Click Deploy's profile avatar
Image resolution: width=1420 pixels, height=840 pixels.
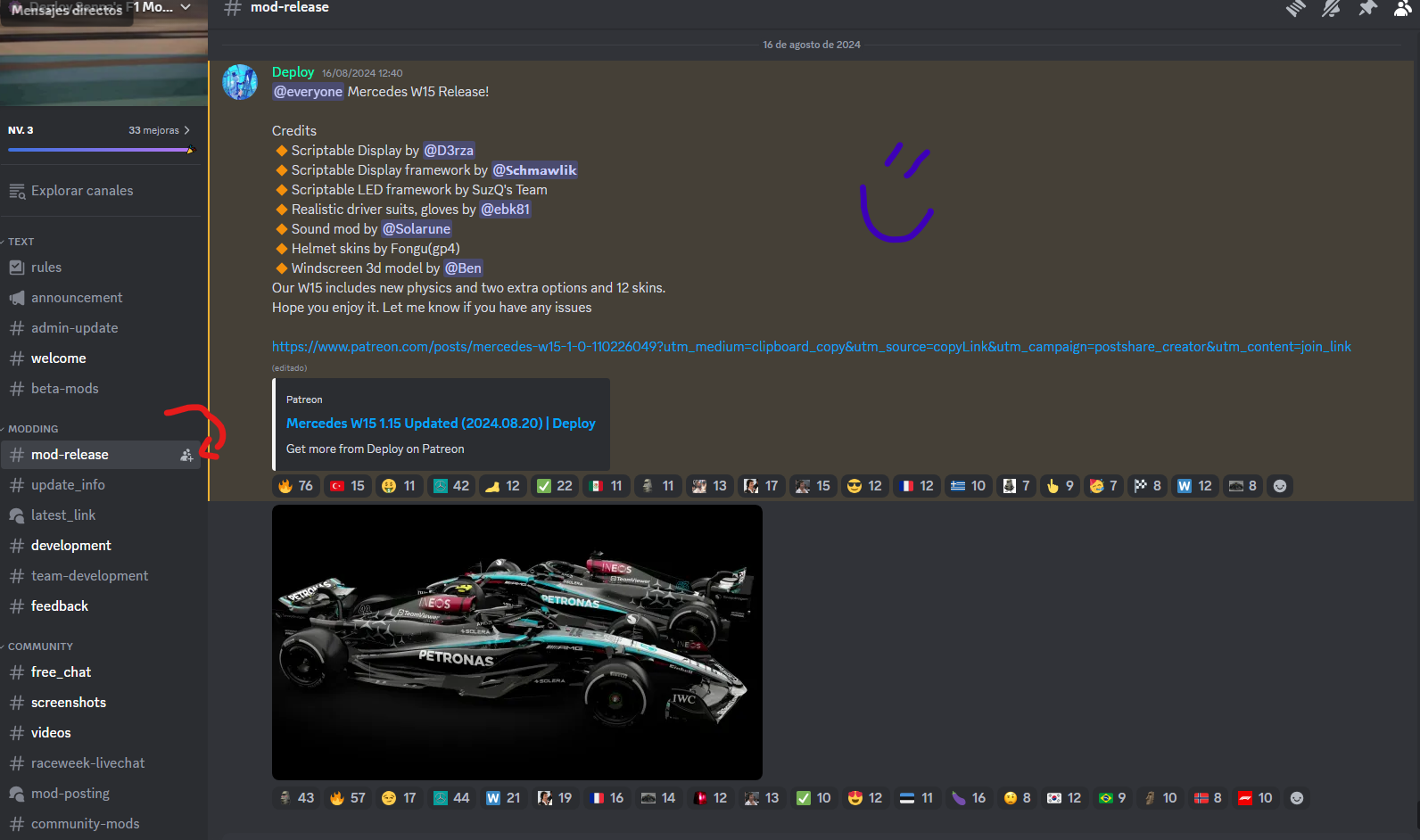point(240,82)
